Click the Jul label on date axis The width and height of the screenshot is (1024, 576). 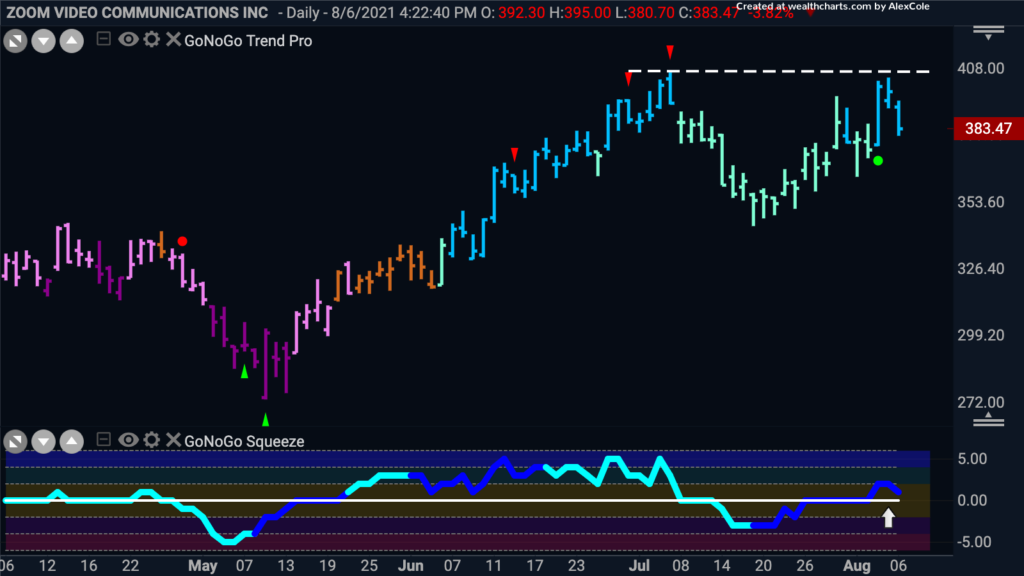(x=639, y=566)
